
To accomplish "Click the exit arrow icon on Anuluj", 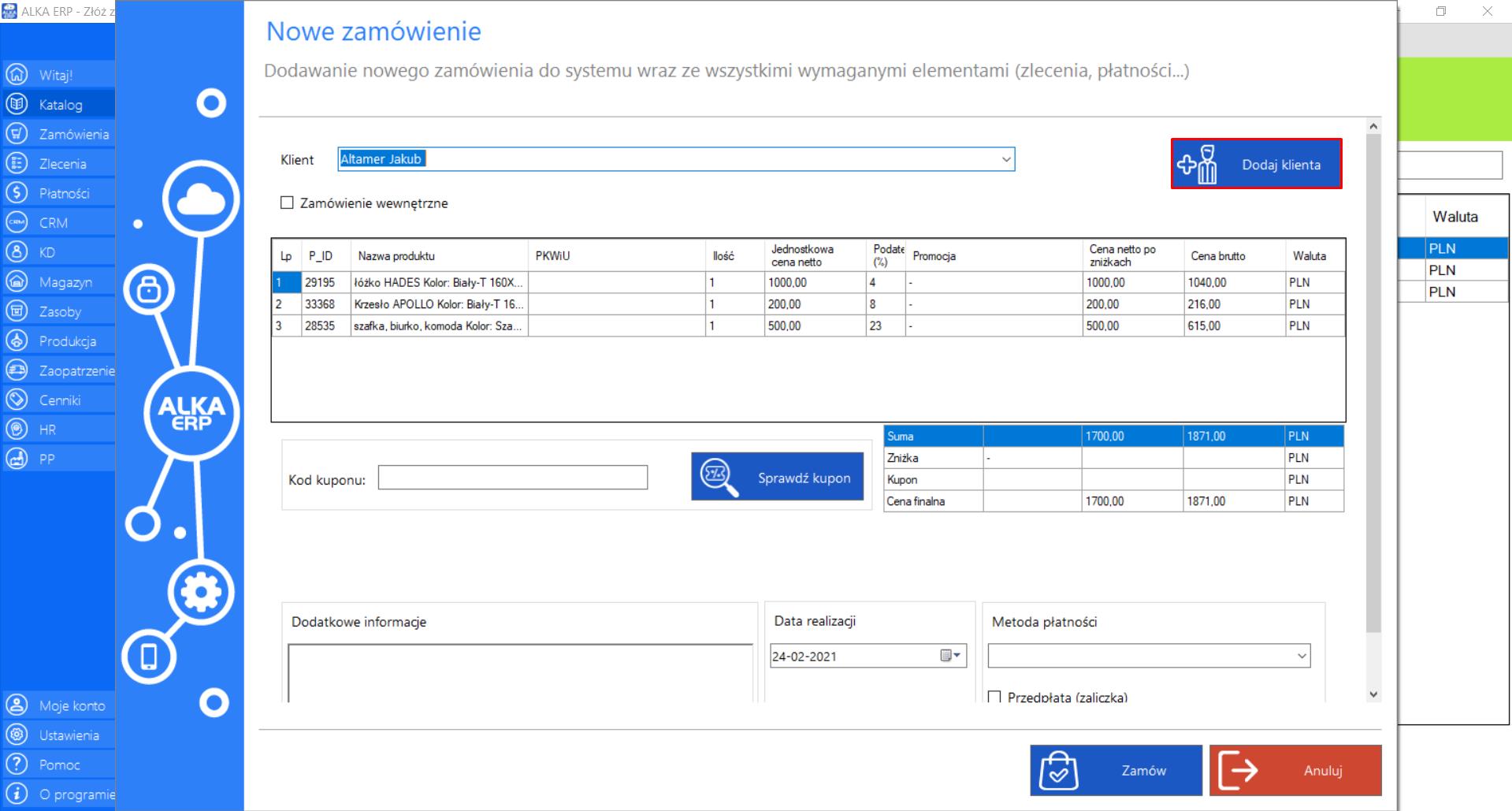I will (1239, 770).
